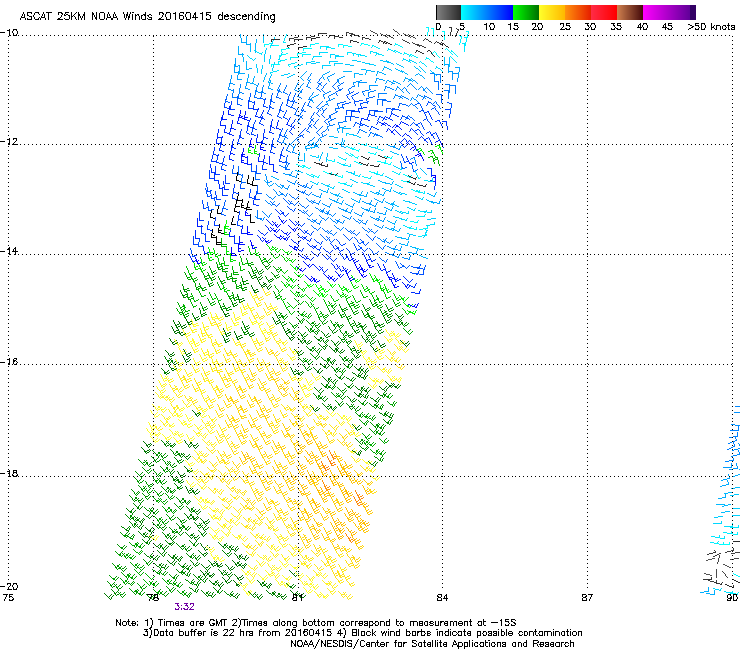This screenshot has width=740, height=650.
Task: Click legend tick label 10
Action: click(x=489, y=27)
